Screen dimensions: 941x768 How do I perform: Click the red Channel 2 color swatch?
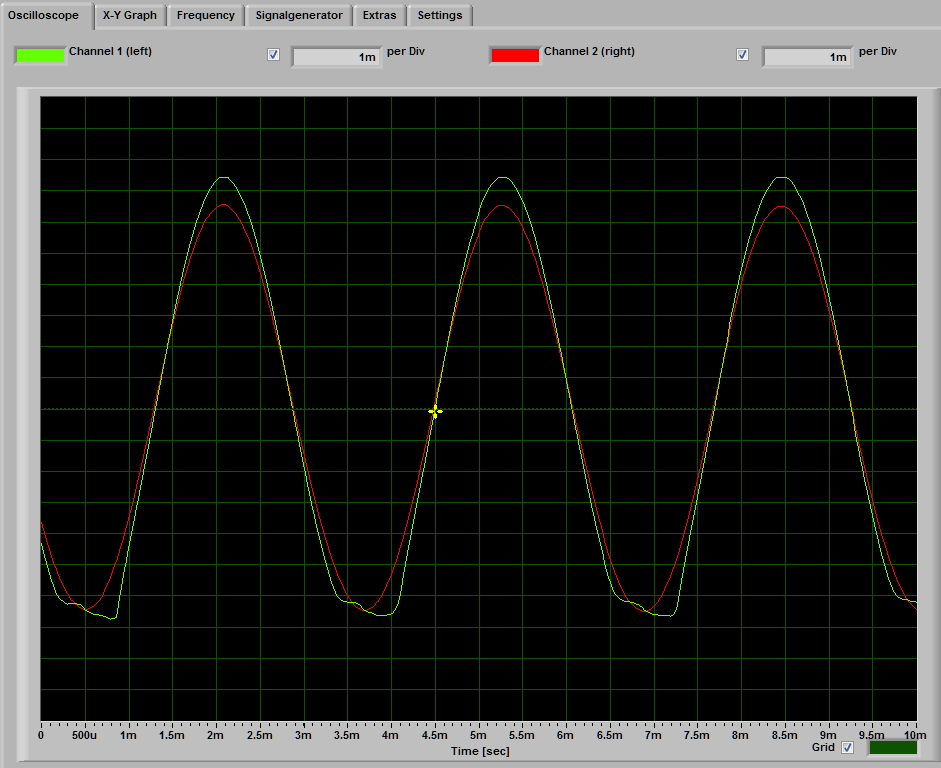pos(515,55)
